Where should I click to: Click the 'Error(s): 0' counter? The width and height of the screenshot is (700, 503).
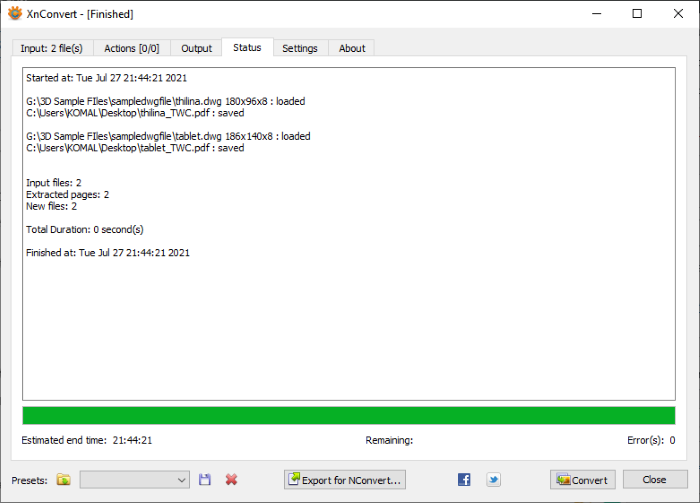[651, 440]
